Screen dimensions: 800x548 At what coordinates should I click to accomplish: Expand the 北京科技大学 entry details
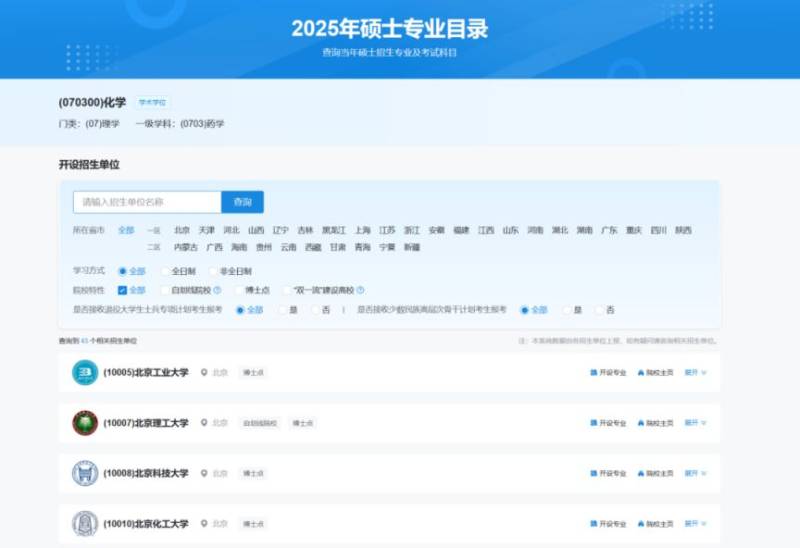[695, 473]
